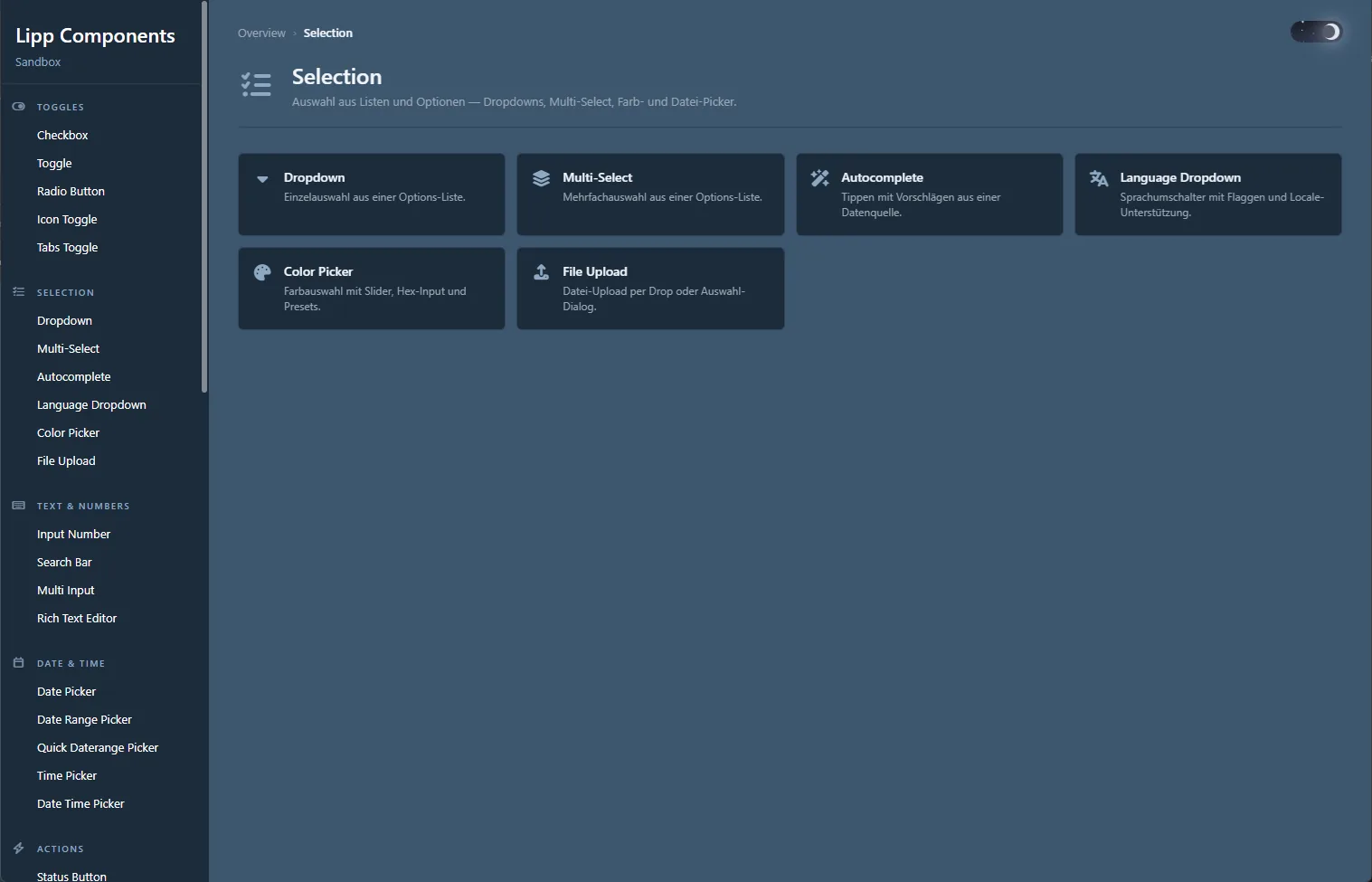This screenshot has height=882, width=1372.
Task: Click the Autocomplete card magic wand icon
Action: pyautogui.click(x=819, y=178)
